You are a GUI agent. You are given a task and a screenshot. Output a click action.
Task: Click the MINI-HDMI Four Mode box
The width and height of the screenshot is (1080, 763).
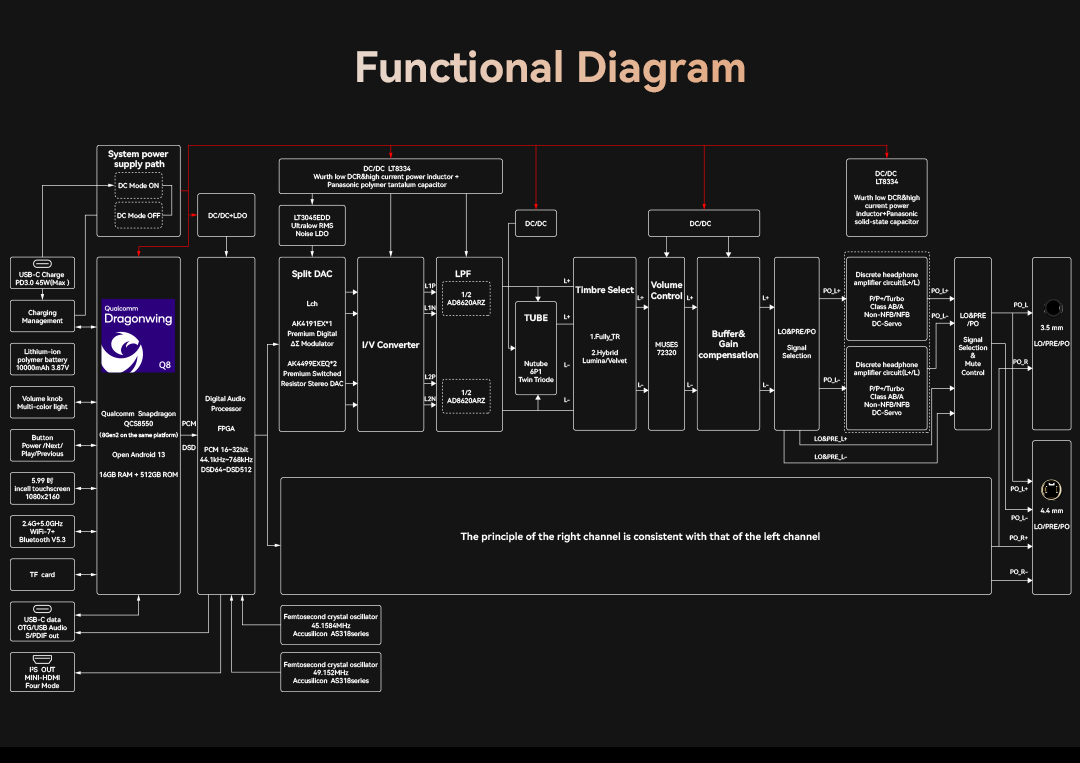[x=42, y=672]
